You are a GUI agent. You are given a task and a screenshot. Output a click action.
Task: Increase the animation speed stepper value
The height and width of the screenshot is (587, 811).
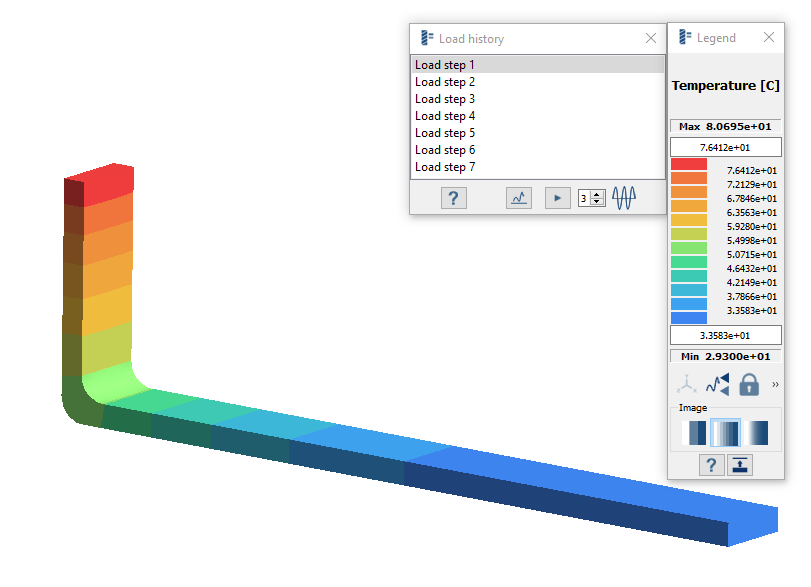click(x=598, y=194)
